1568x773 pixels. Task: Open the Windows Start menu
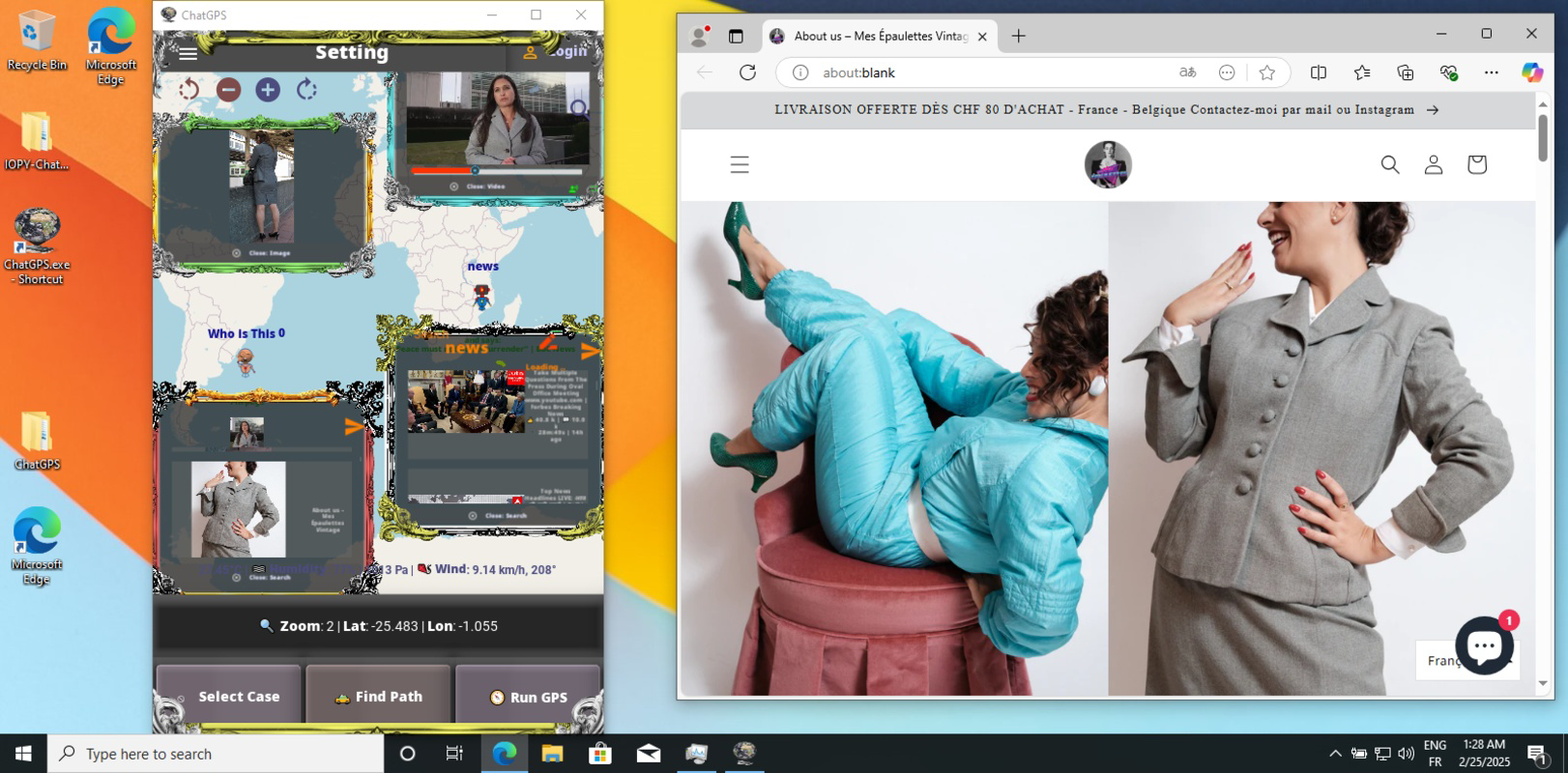point(23,754)
